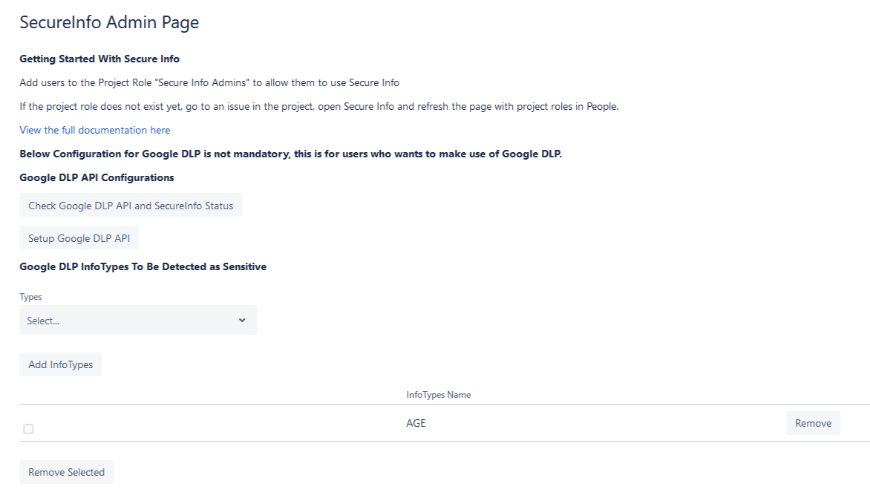Screen dimensions: 870x495
Task: Expand the Types dropdown chevron arrow
Action: (242, 320)
